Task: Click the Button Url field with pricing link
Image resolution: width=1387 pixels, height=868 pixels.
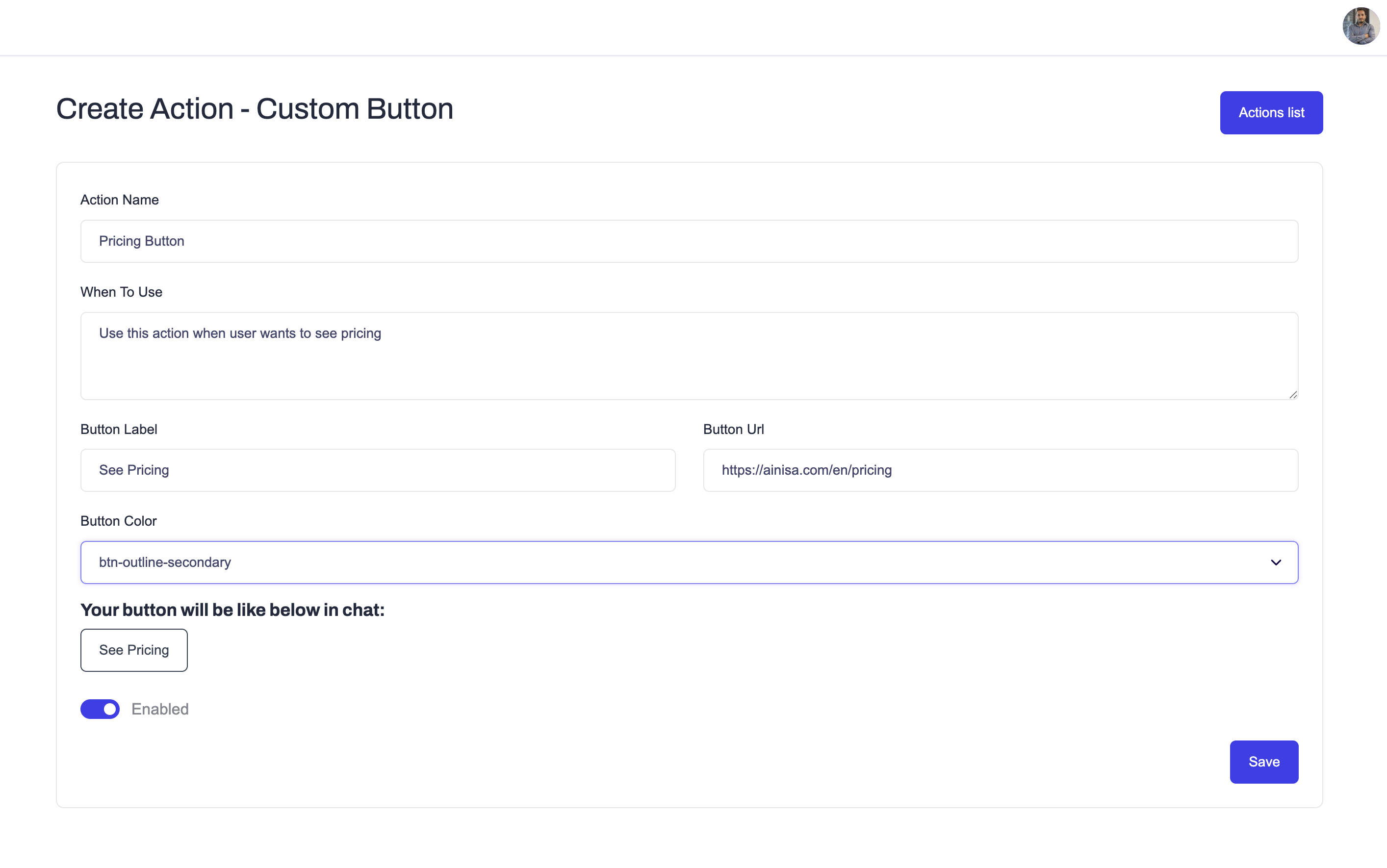Action: click(x=1000, y=470)
